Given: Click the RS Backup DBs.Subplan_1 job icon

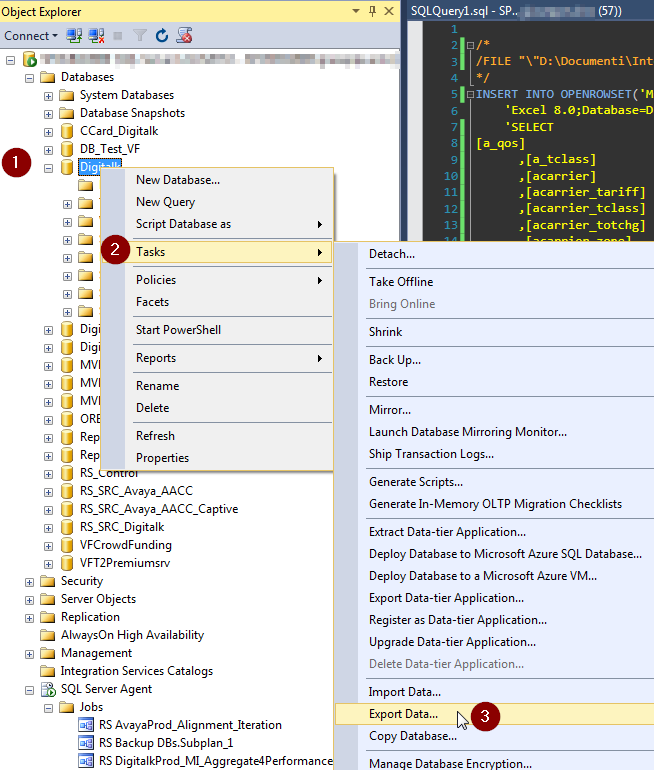Looking at the screenshot, I should pyautogui.click(x=86, y=743).
